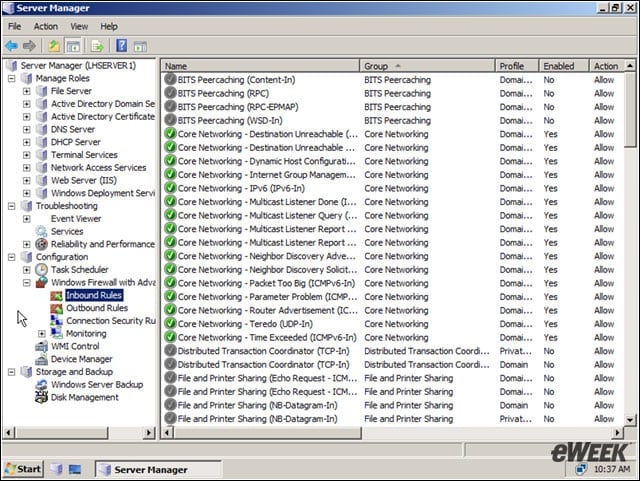This screenshot has width=640, height=481.
Task: Click the system tray network icon
Action: pos(580,469)
